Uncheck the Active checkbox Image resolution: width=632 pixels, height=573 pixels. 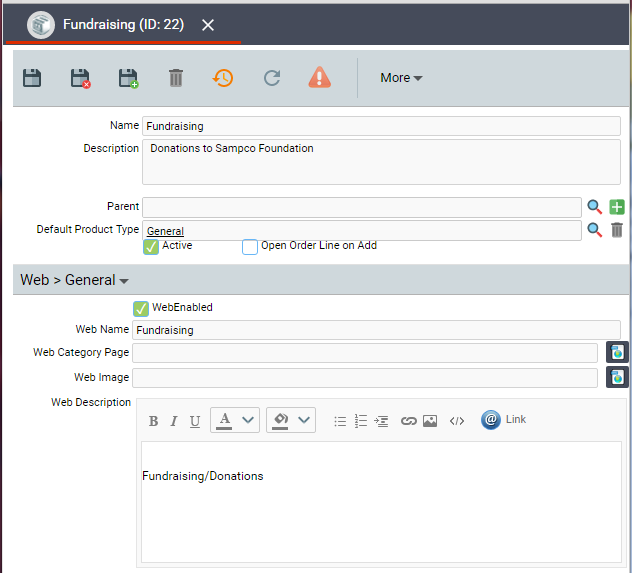(151, 247)
